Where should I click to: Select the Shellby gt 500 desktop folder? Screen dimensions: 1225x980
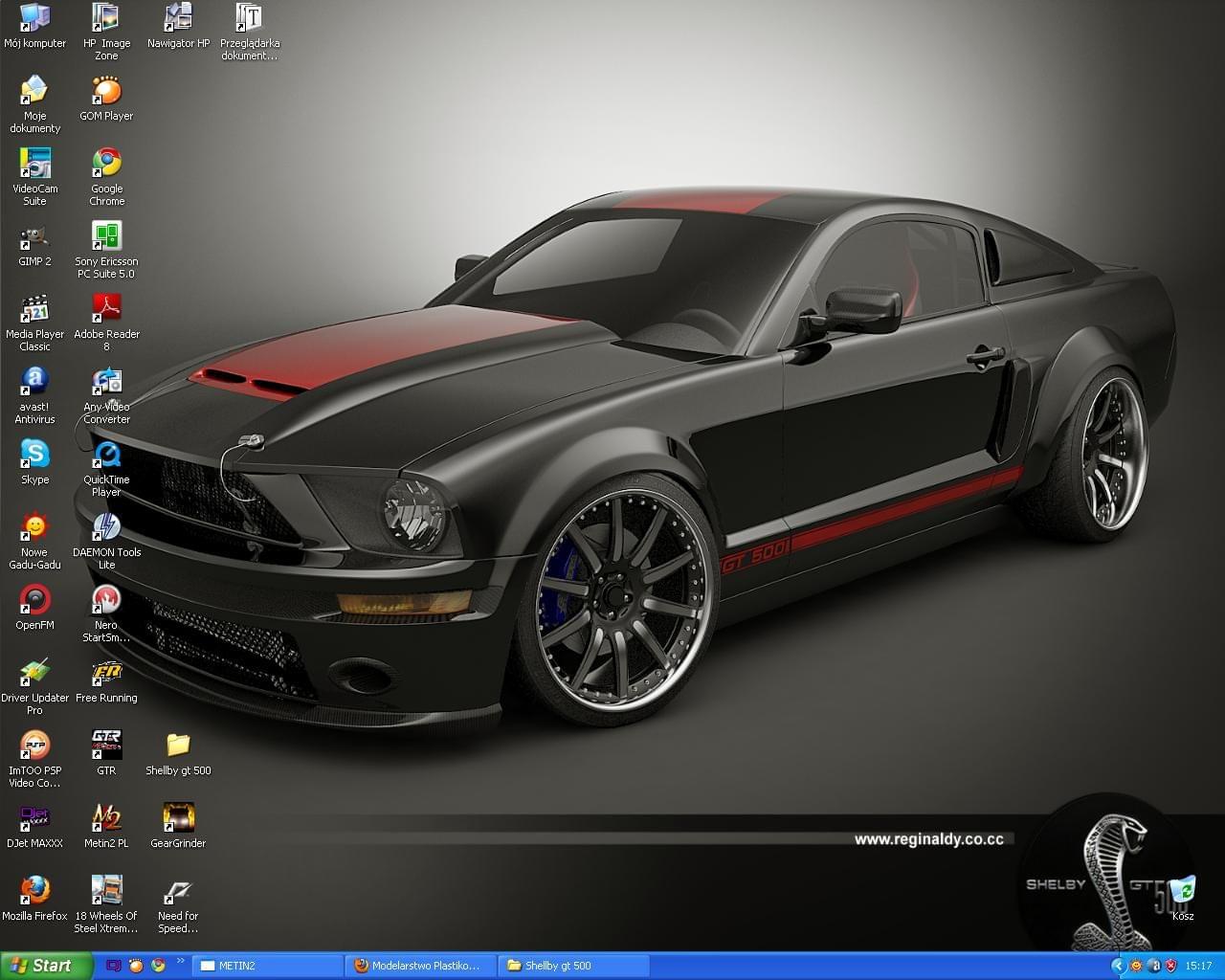[x=178, y=753]
